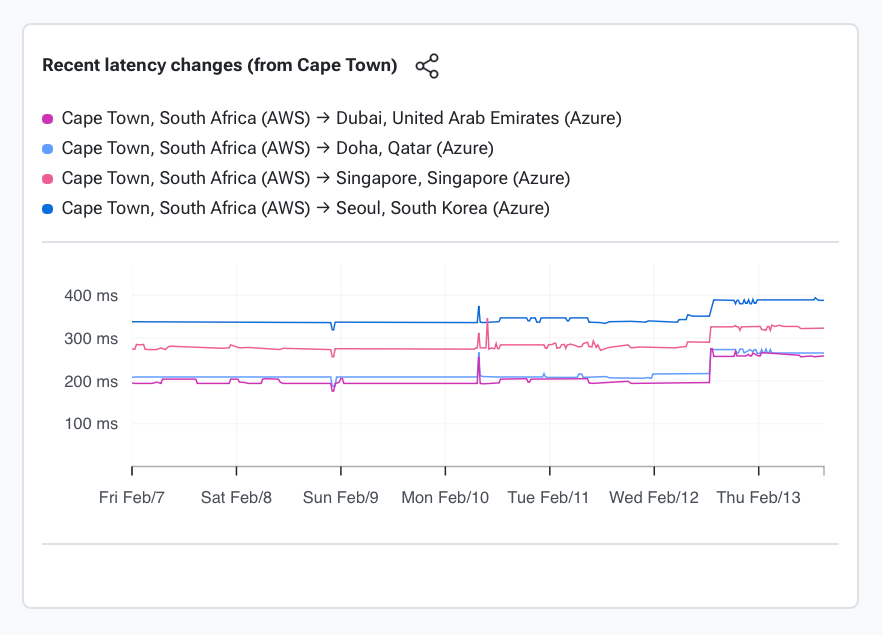Select the Fri Feb/7 axis label

pyautogui.click(x=132, y=497)
